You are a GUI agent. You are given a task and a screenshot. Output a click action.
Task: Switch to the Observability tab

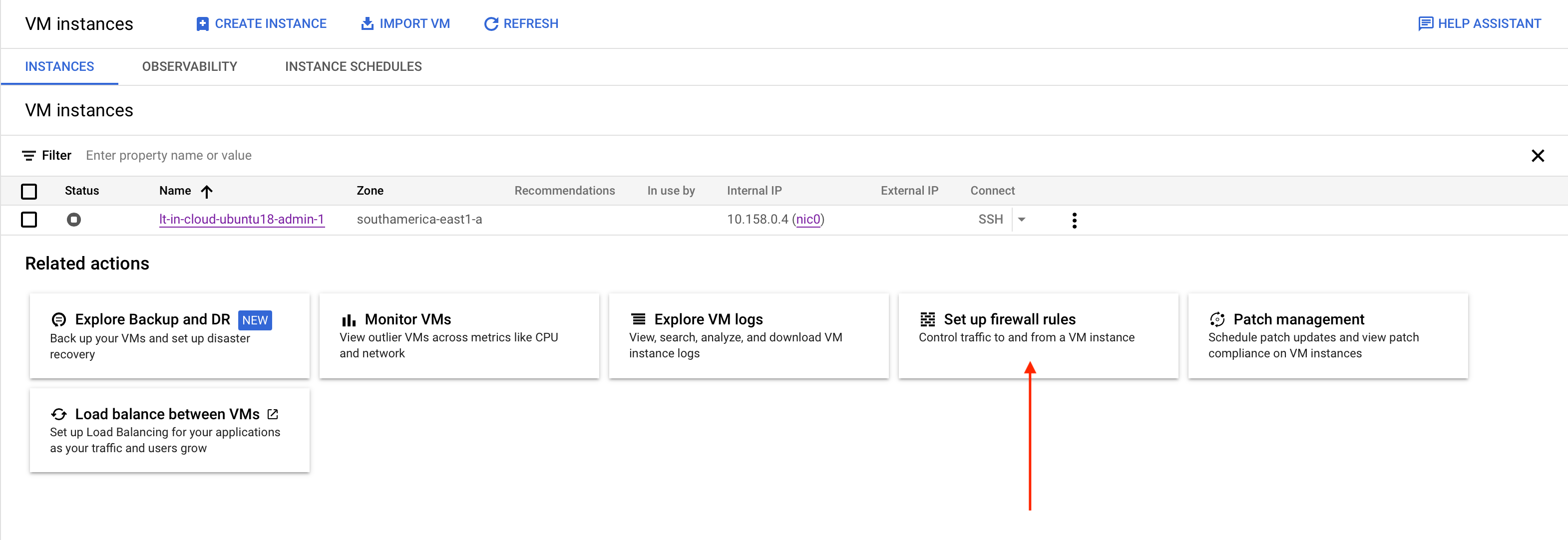(x=189, y=66)
